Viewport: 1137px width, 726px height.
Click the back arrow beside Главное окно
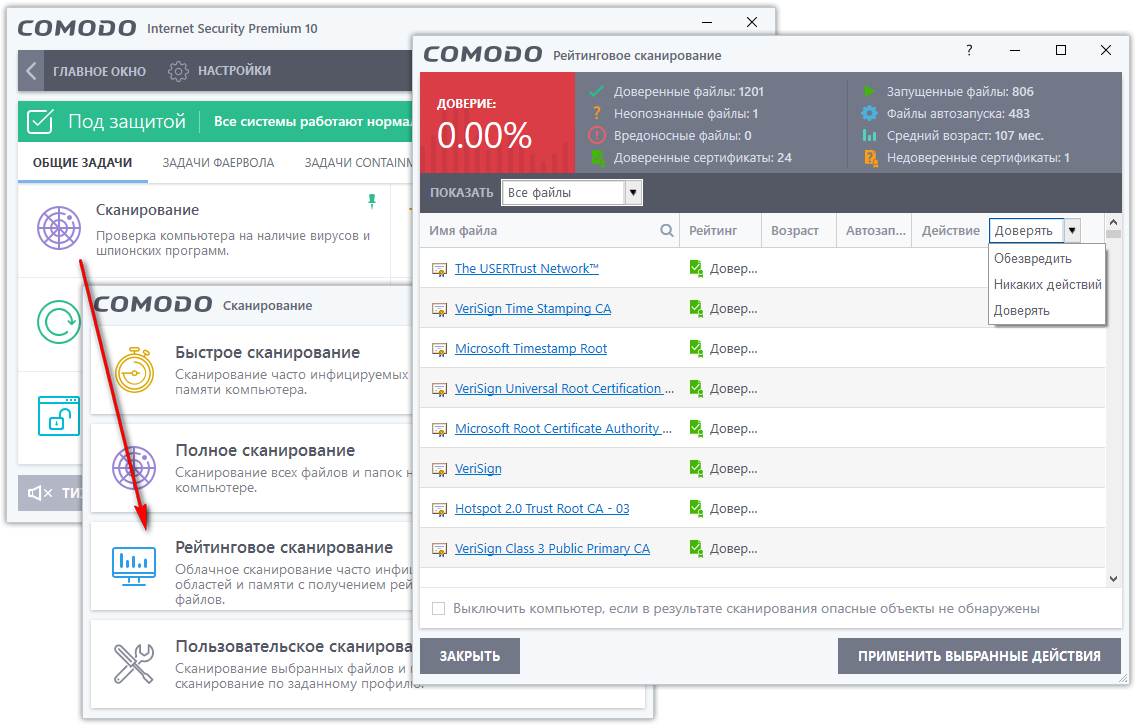[x=31, y=71]
